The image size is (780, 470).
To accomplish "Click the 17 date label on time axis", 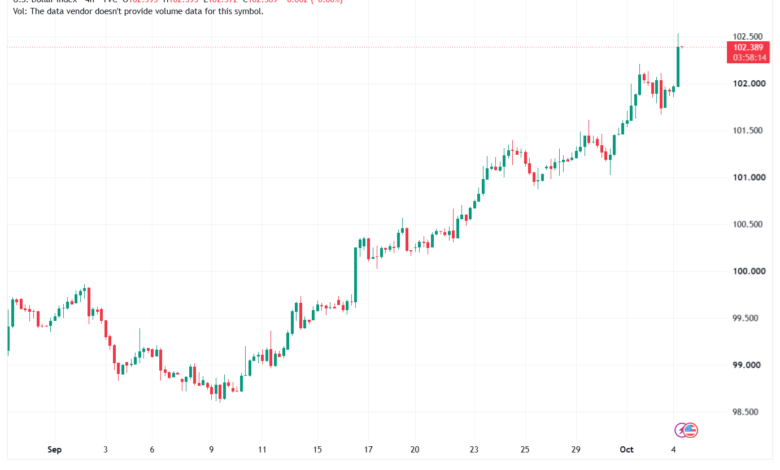I will click(368, 449).
